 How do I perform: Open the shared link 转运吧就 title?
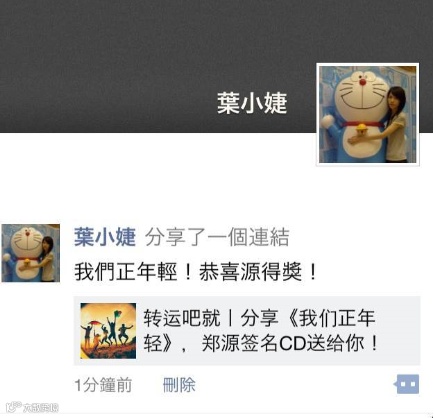[182, 318]
